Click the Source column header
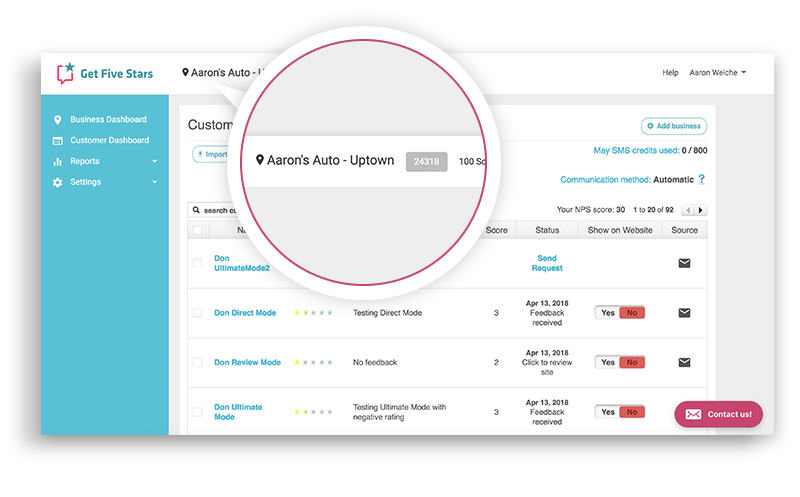Screen dimensions: 800x497 (x=684, y=230)
